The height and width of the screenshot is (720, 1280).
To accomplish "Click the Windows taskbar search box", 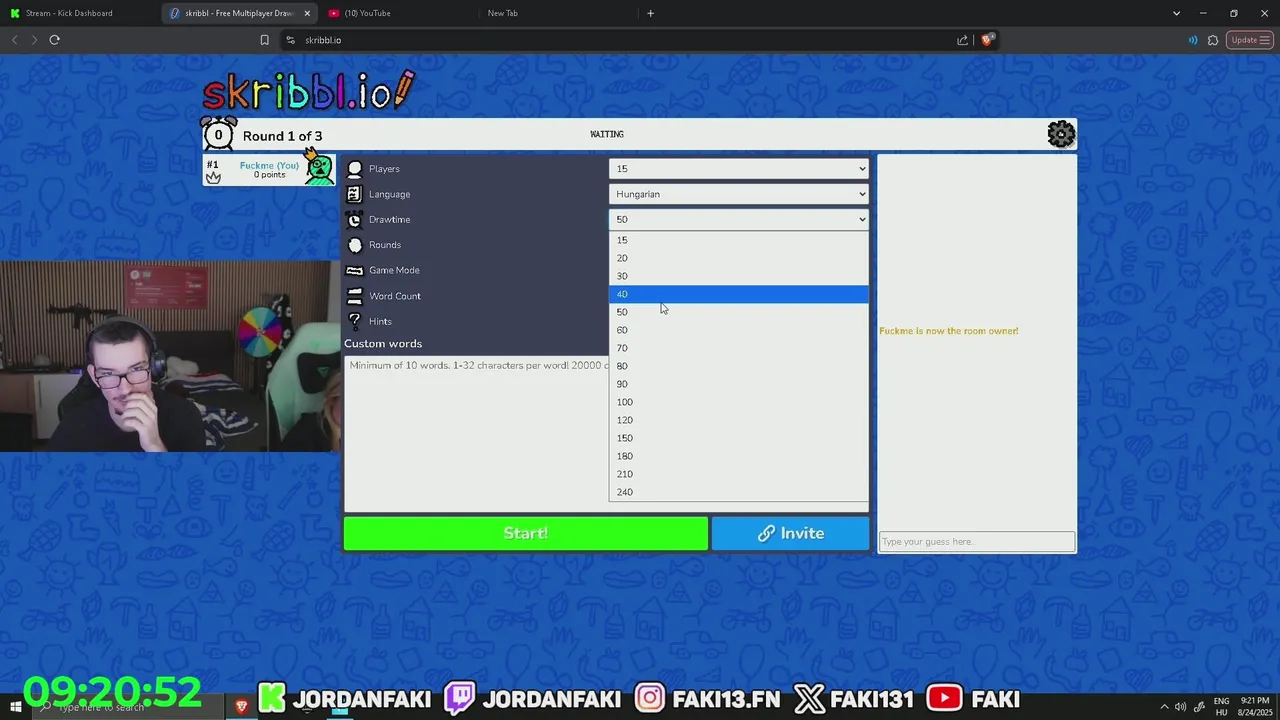I will click(x=130, y=706).
